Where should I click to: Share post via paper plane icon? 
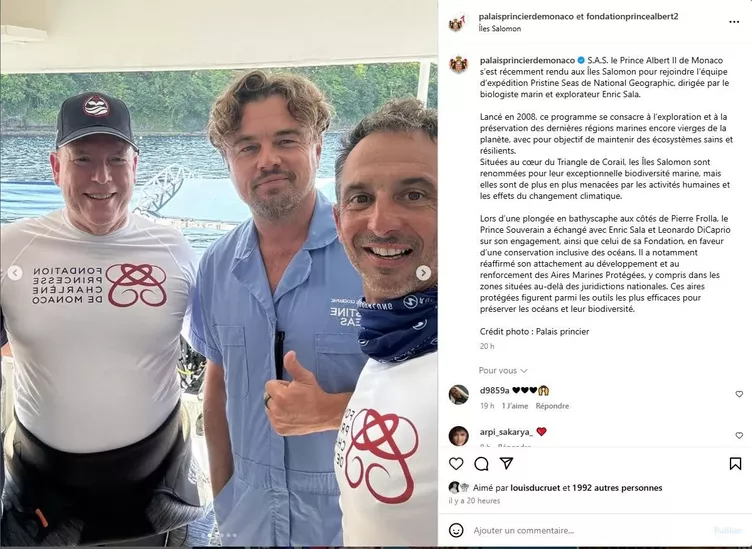[506, 463]
